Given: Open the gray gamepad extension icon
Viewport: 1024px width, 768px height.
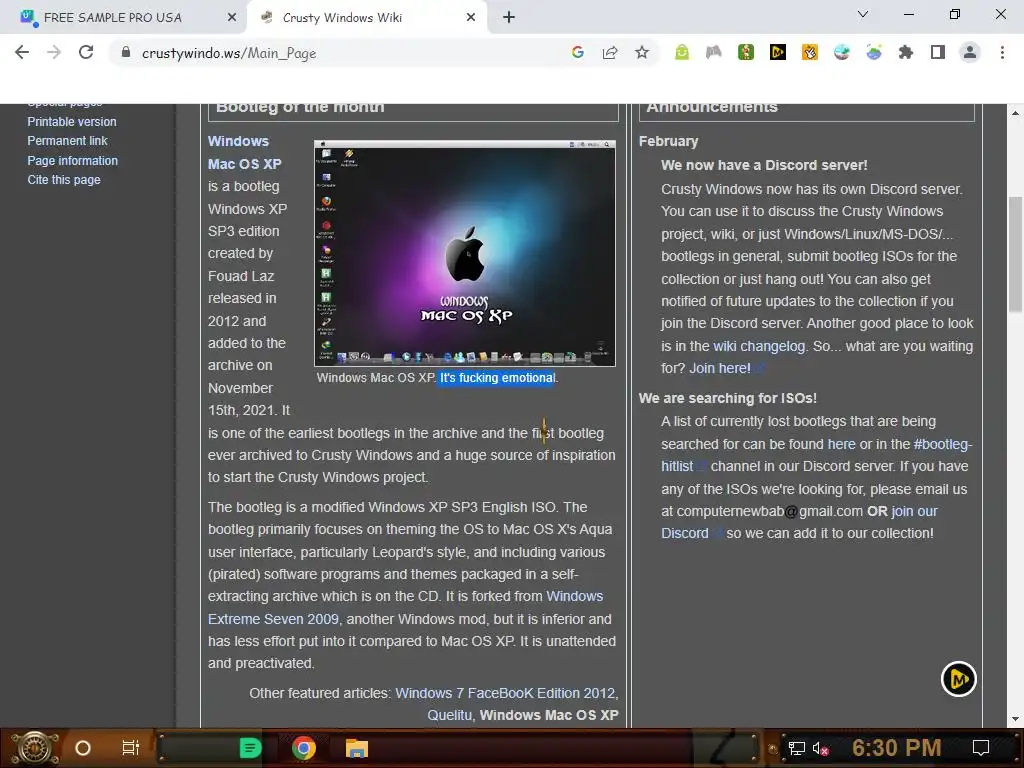Looking at the screenshot, I should pyautogui.click(x=714, y=52).
